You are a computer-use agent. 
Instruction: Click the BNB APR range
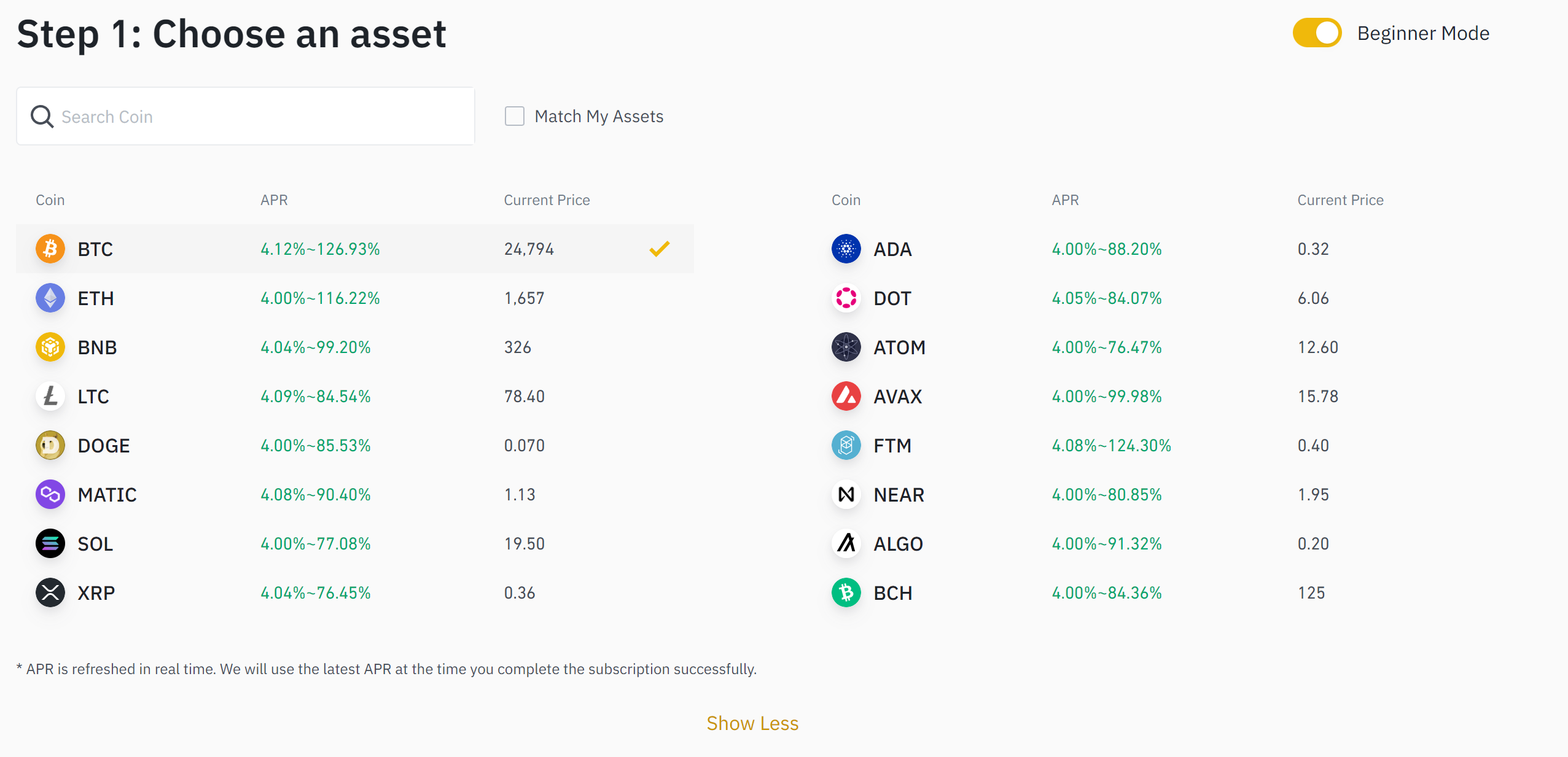coord(316,347)
